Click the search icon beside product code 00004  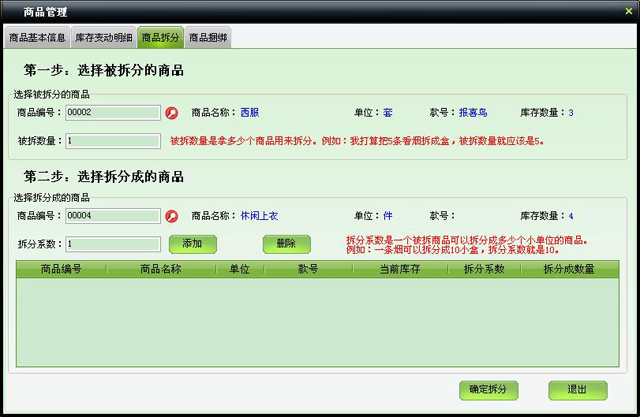171,216
